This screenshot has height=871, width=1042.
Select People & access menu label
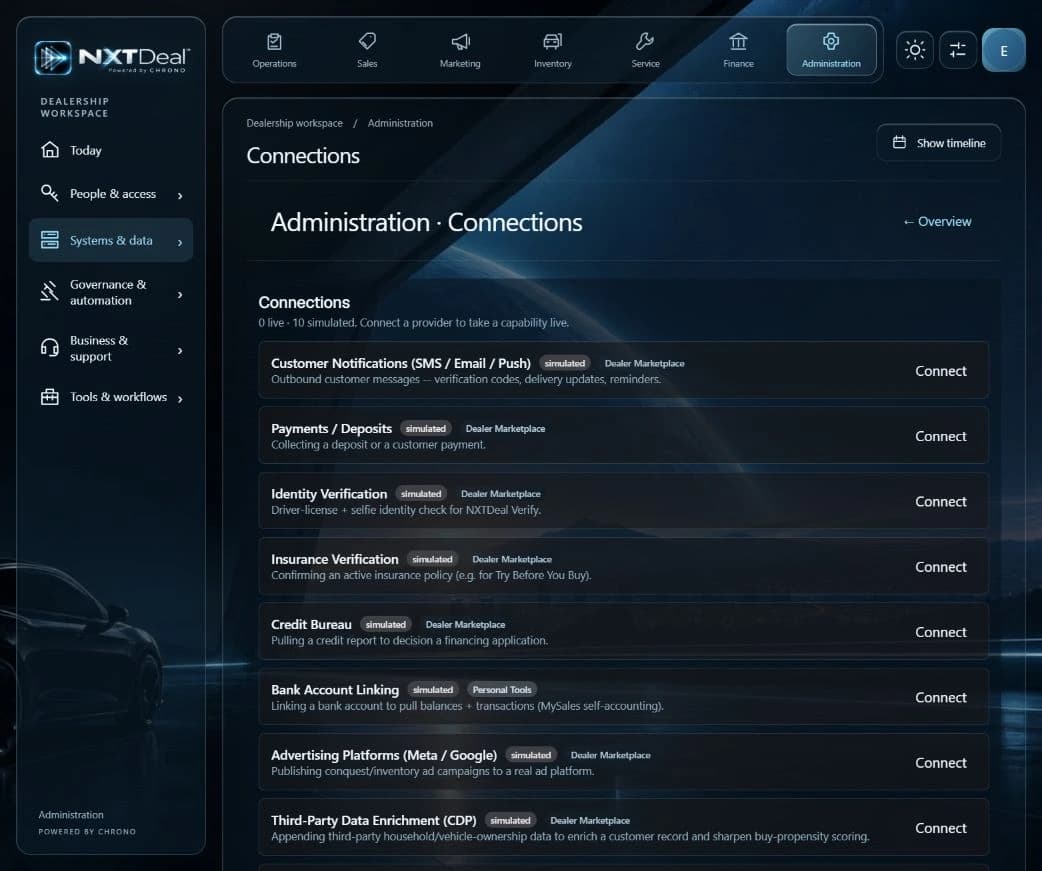(x=113, y=193)
